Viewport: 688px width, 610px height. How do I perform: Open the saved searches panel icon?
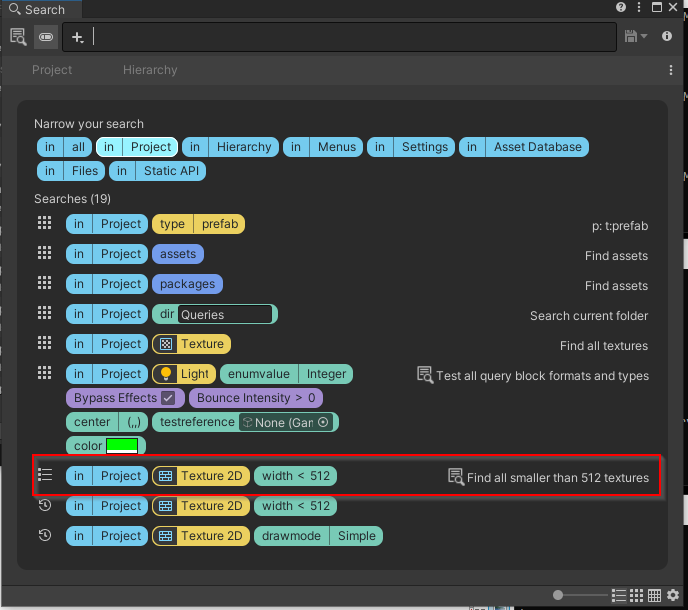[x=18, y=37]
